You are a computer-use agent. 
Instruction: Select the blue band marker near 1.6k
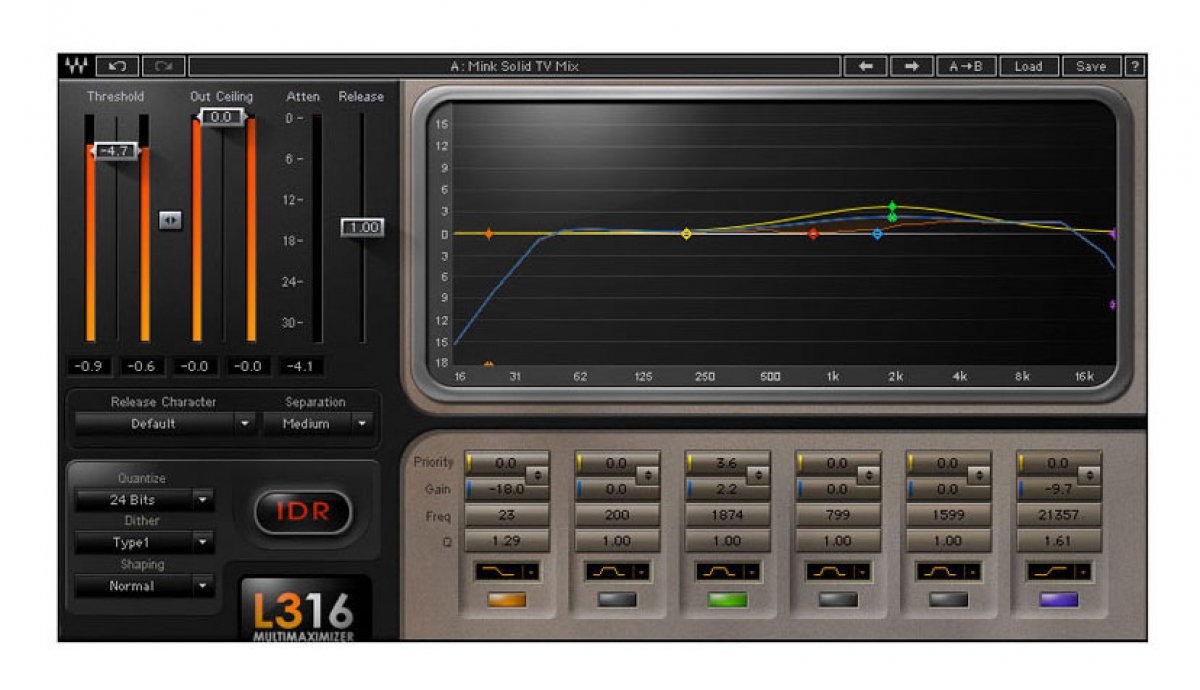click(x=877, y=234)
